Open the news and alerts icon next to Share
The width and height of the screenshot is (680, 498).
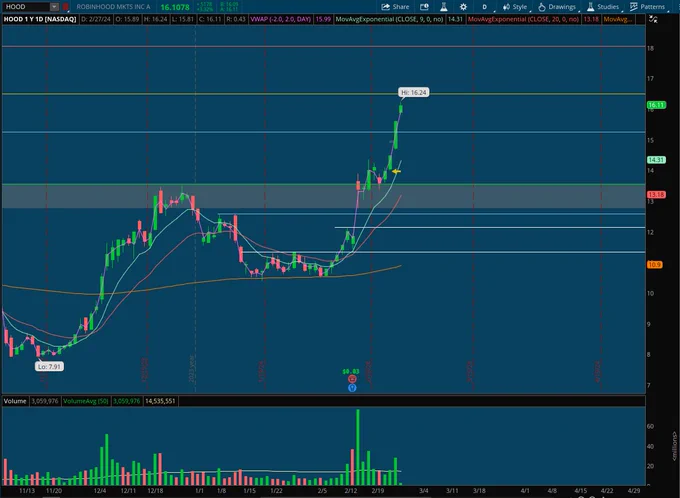click(424, 7)
